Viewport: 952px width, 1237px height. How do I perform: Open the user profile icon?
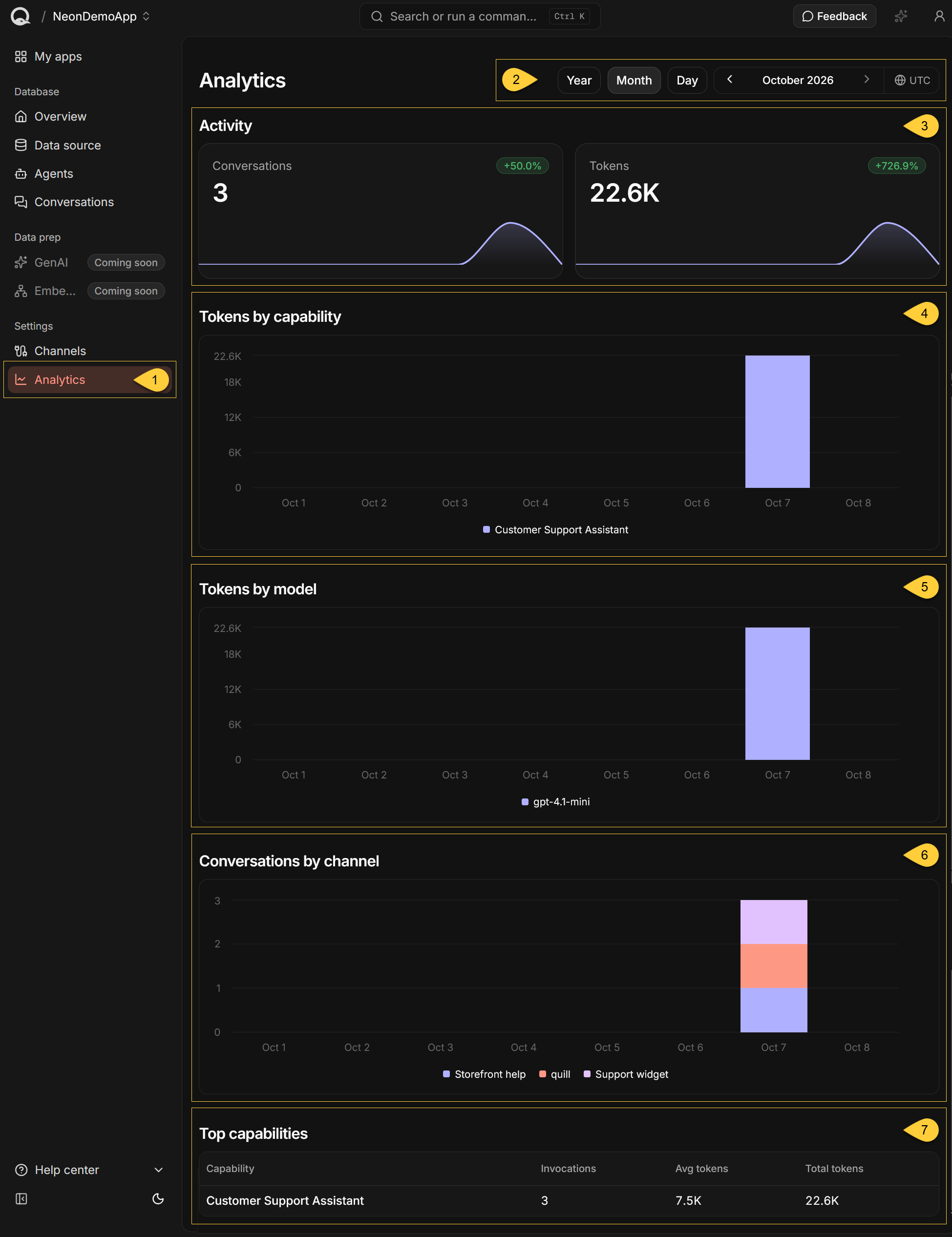tap(939, 17)
